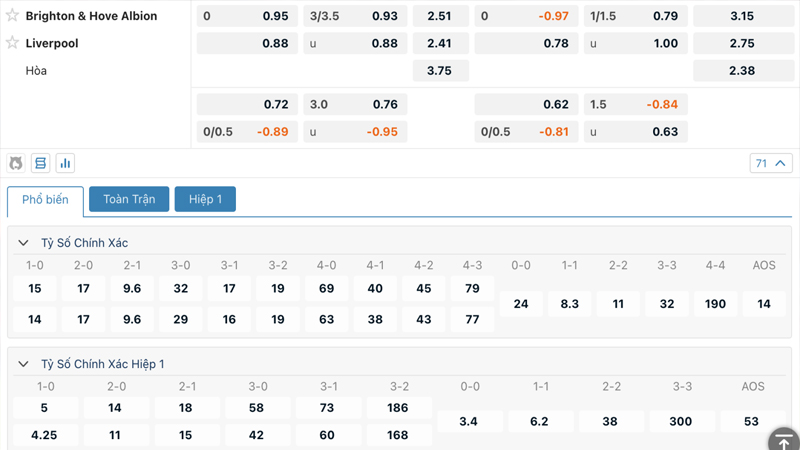Screen dimensions: 800x450
Task: Click the scroll-to-top arrow button
Action: click(783, 440)
